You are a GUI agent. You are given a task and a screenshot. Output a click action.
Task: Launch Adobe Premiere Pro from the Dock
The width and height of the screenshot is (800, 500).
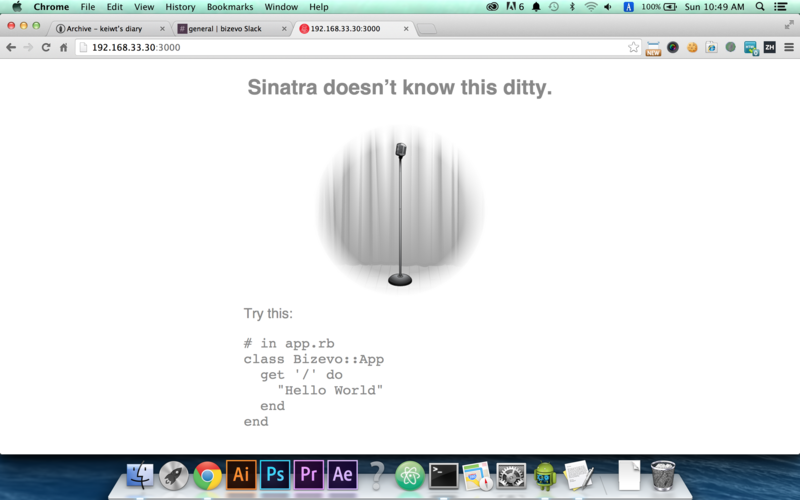(309, 475)
